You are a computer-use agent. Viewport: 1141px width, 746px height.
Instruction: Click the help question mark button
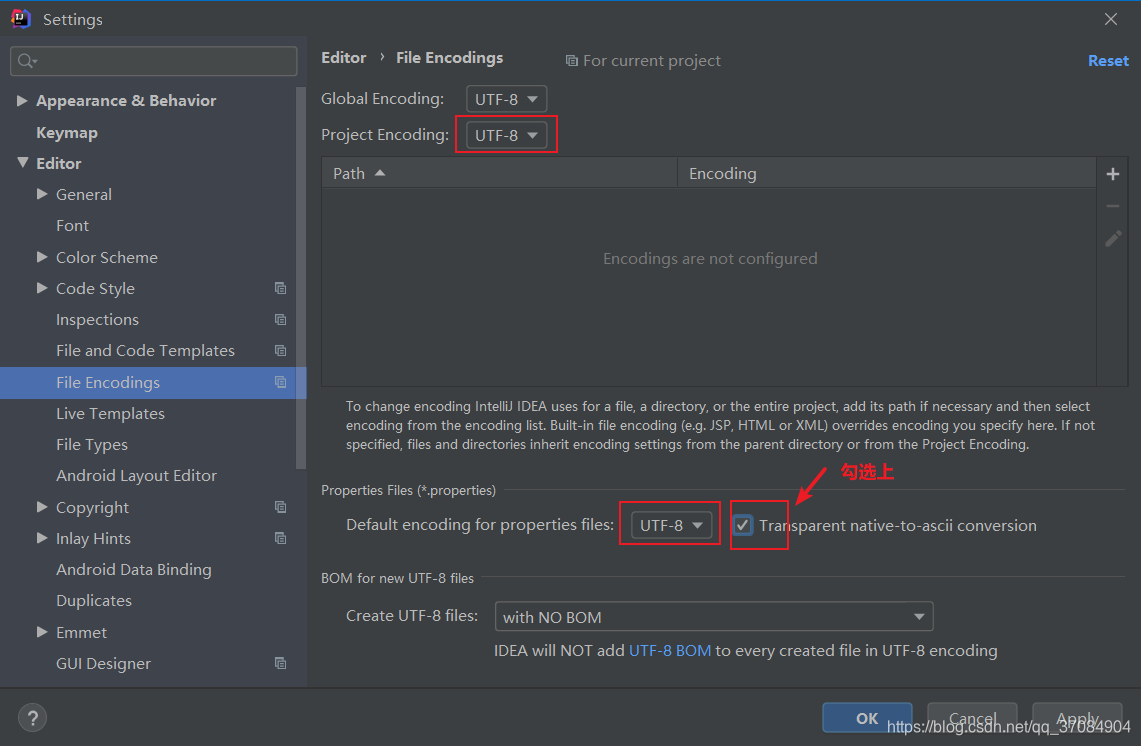point(32,718)
